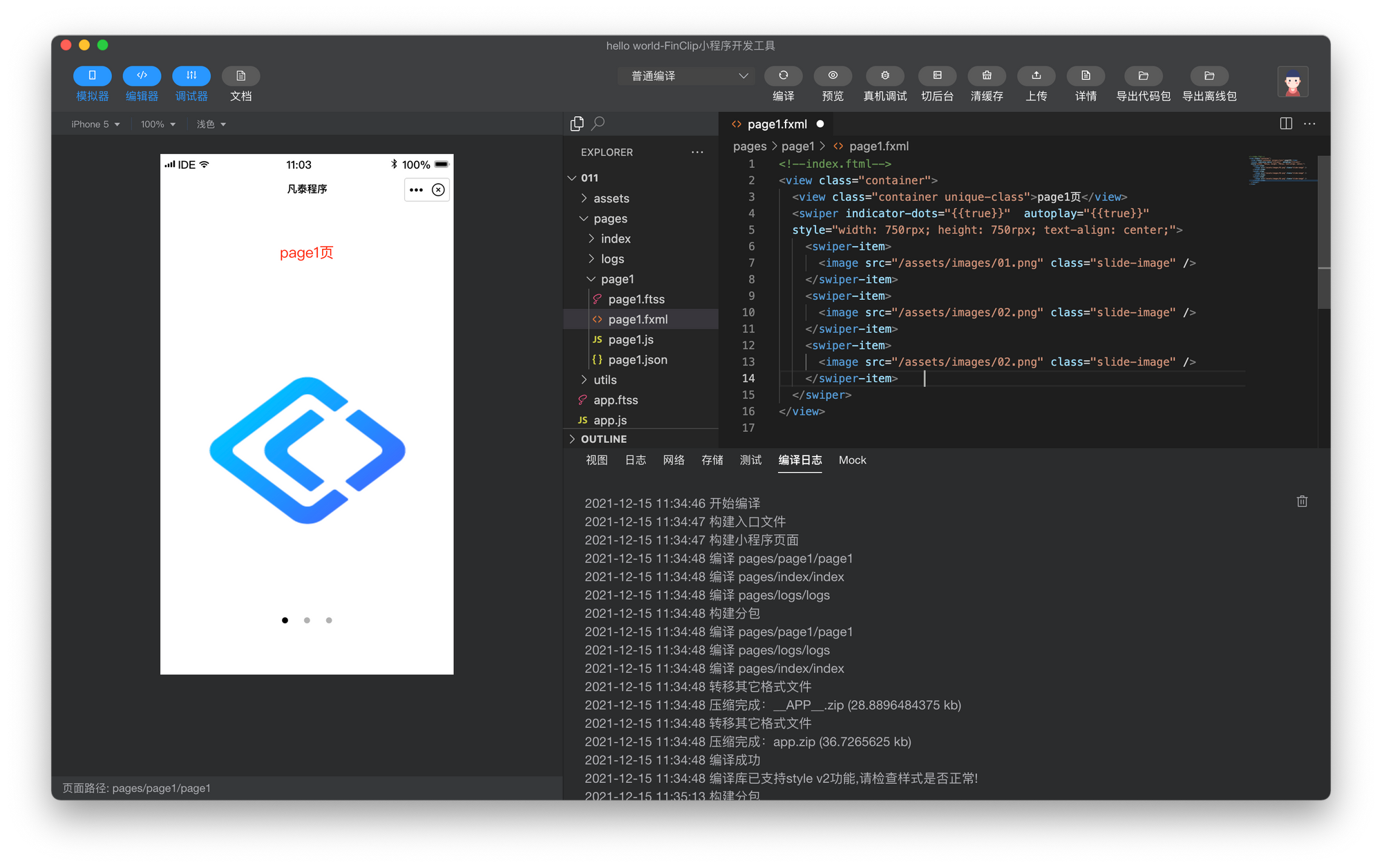Select the second swiper indicator dot
1382x868 pixels.
click(307, 620)
